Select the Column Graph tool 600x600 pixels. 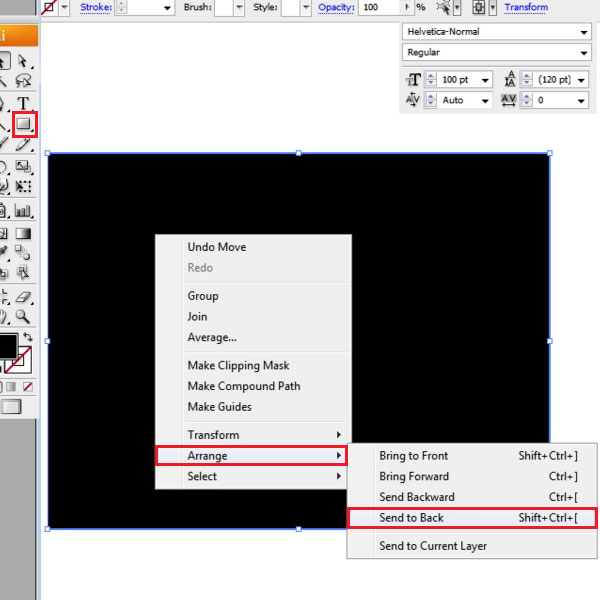point(23,211)
